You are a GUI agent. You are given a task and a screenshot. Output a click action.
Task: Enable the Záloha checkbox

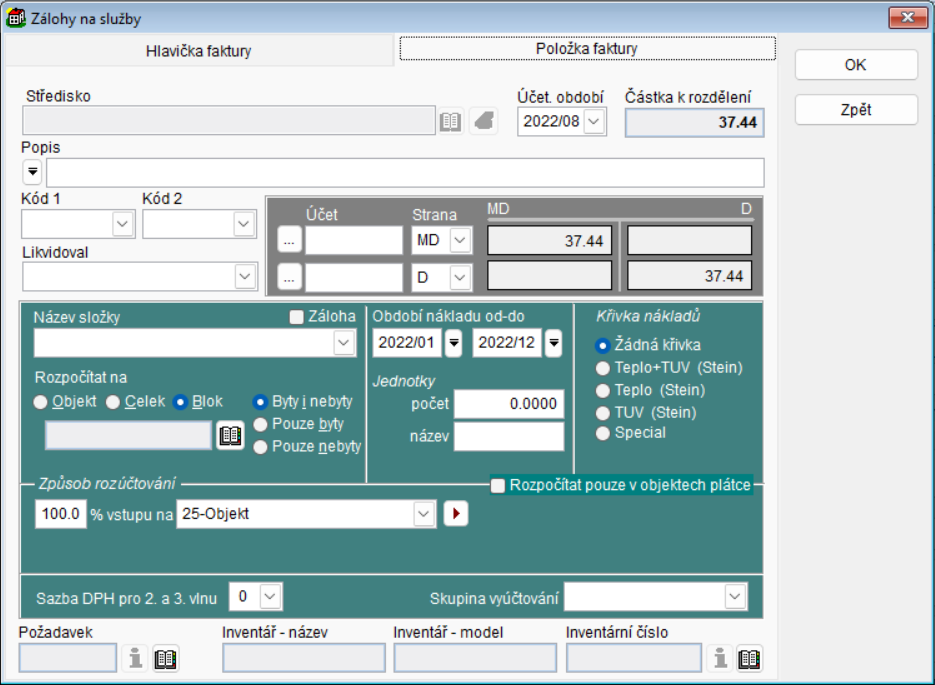[x=296, y=317]
